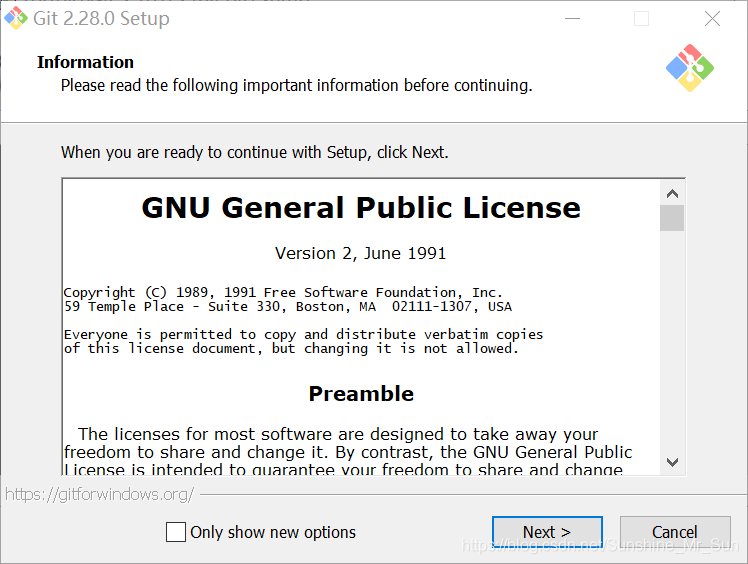Minimize the Git Setup window
The width and height of the screenshot is (748, 564).
click(x=572, y=18)
